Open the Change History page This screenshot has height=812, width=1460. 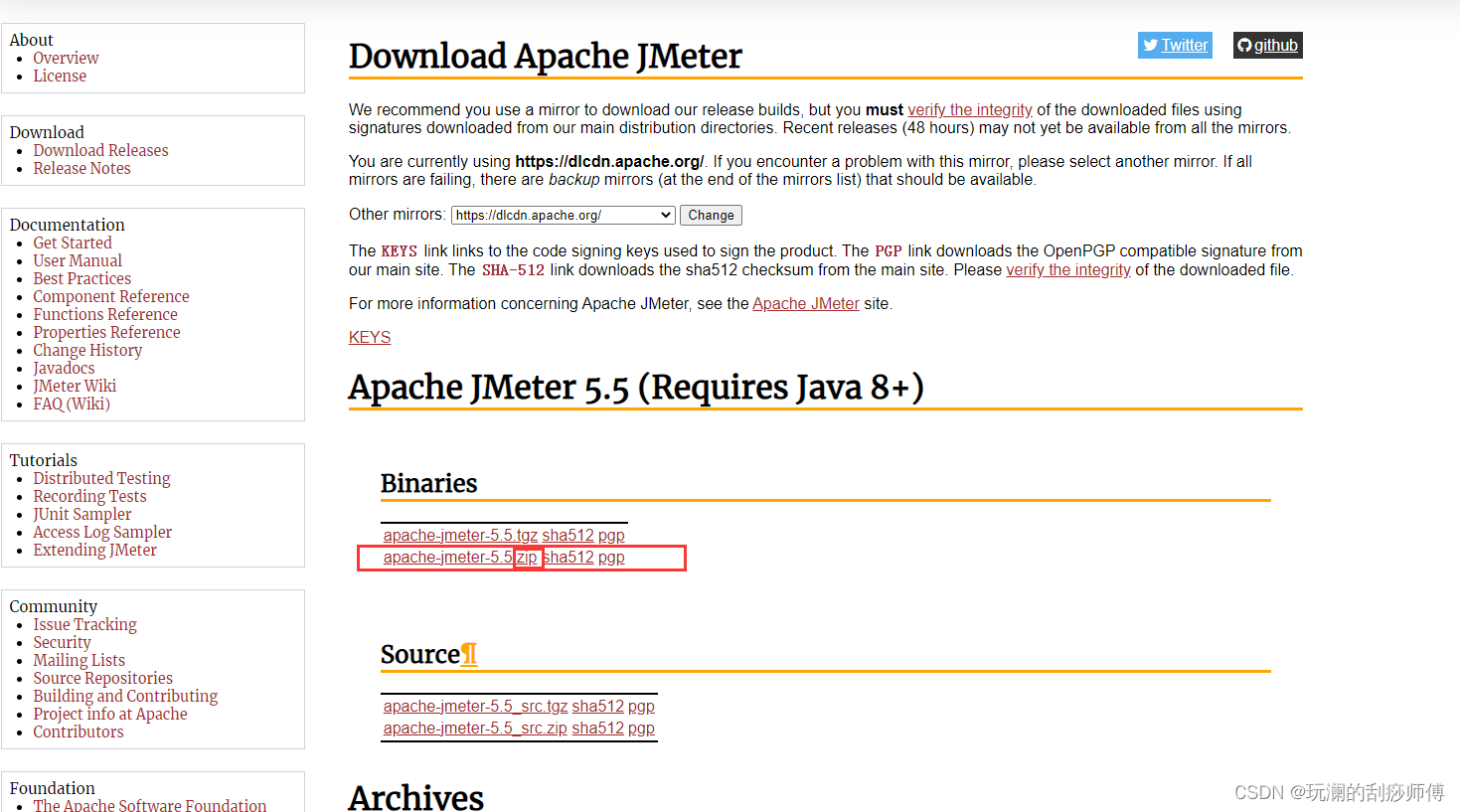point(87,350)
